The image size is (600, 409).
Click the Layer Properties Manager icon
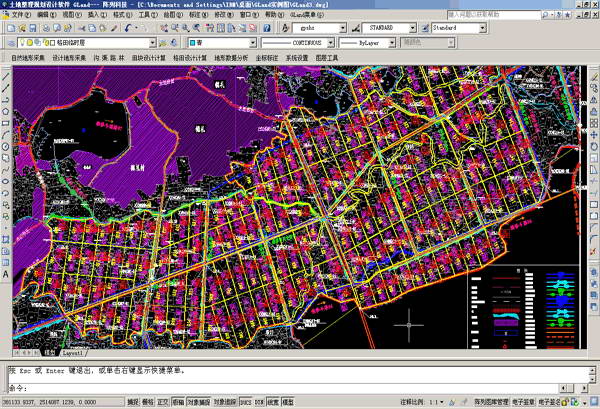click(11, 43)
